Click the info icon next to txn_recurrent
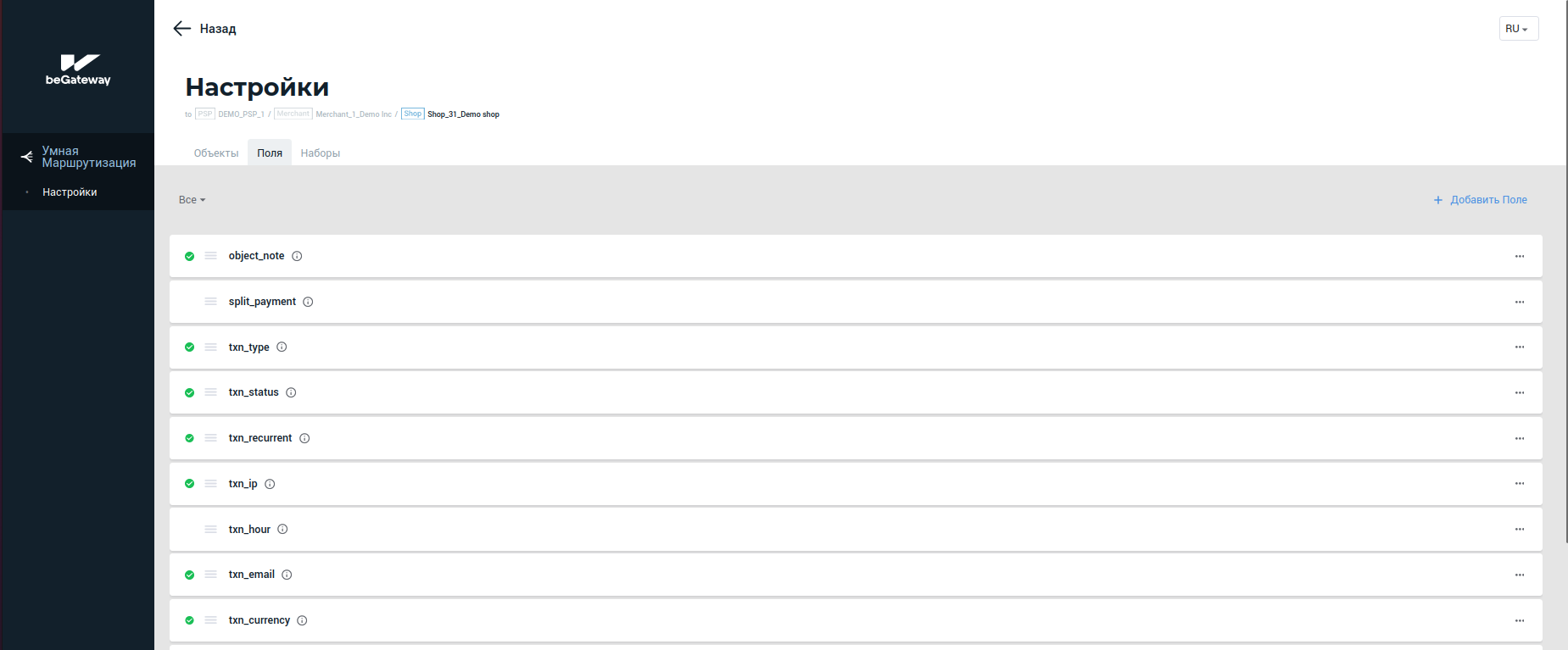This screenshot has width=1568, height=650. [304, 438]
